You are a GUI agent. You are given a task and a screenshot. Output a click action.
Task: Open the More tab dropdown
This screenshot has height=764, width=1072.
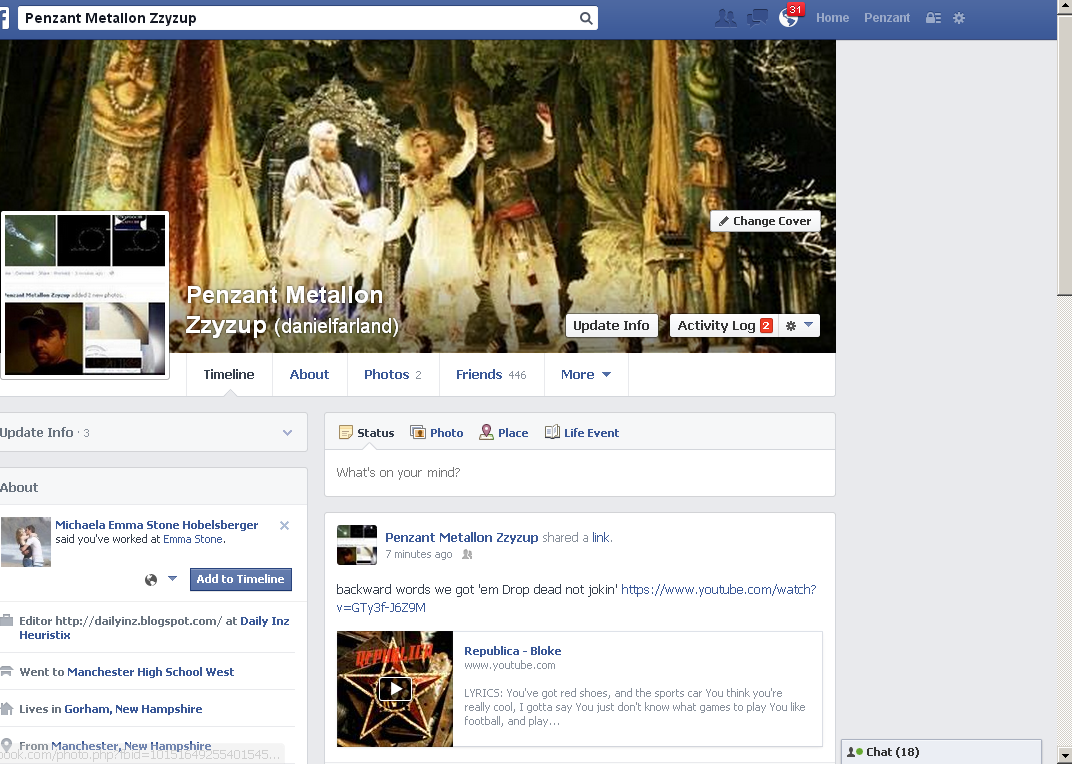[586, 374]
